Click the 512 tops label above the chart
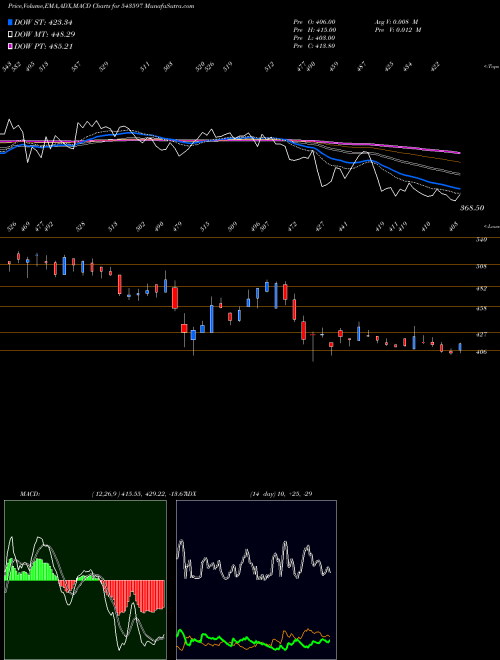This screenshot has height=660, width=500. point(269,67)
